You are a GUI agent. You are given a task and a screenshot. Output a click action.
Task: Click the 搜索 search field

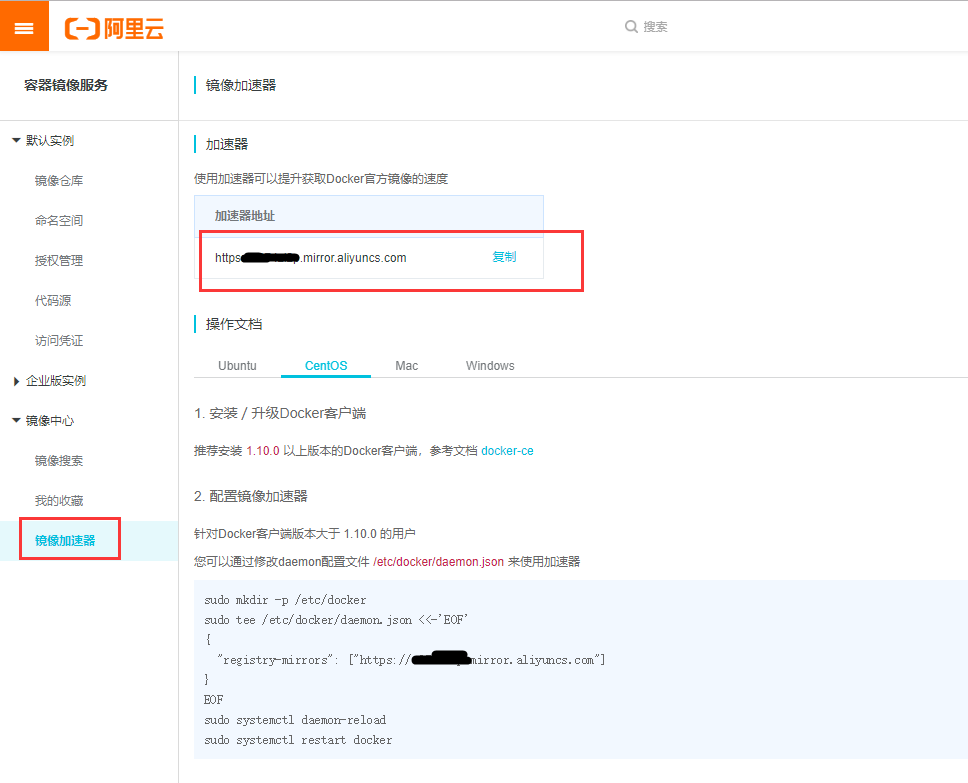tap(655, 27)
